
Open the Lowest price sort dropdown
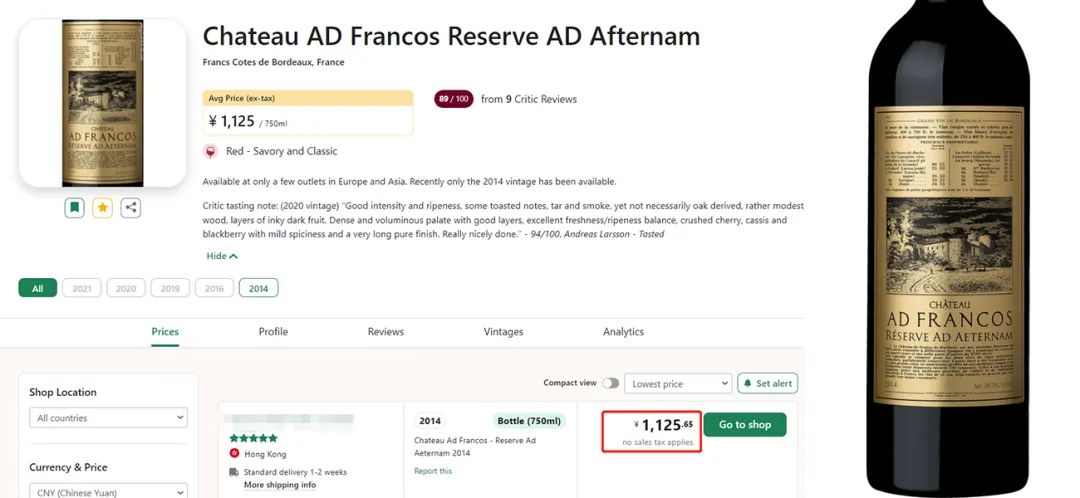click(680, 384)
